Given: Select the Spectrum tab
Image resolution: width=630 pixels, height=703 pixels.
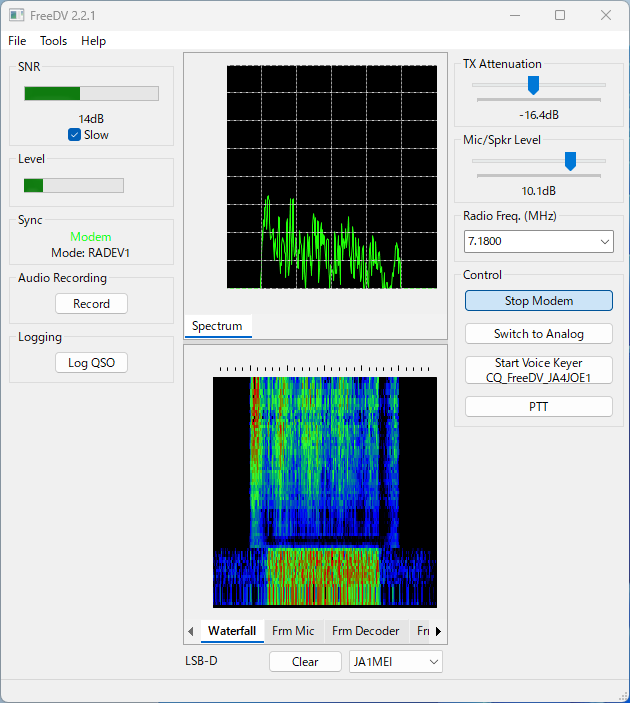Looking at the screenshot, I should [217, 326].
